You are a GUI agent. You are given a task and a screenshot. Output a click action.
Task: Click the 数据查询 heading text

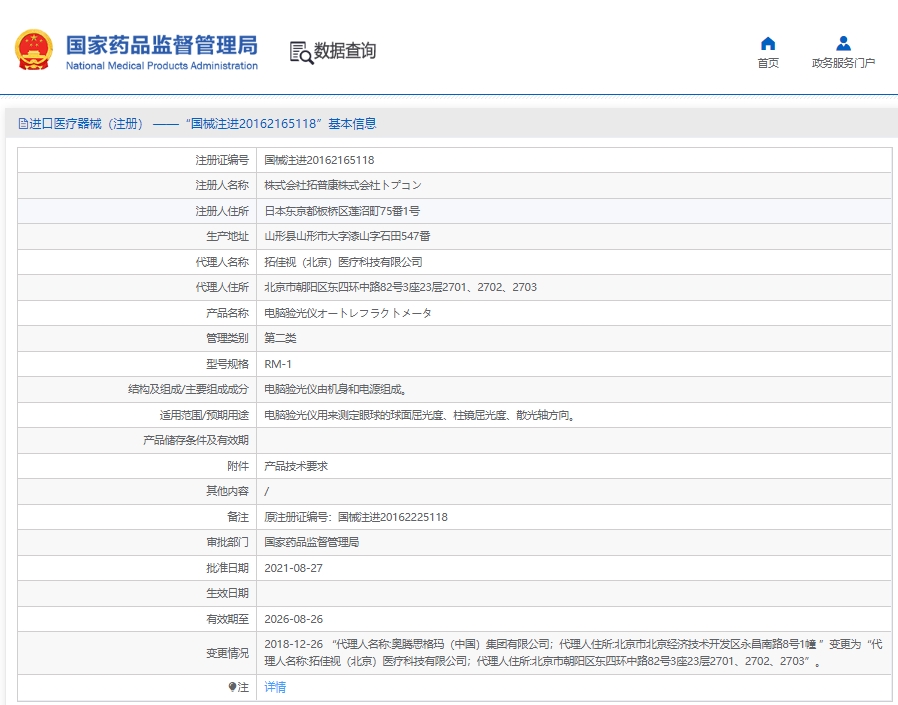(x=345, y=51)
